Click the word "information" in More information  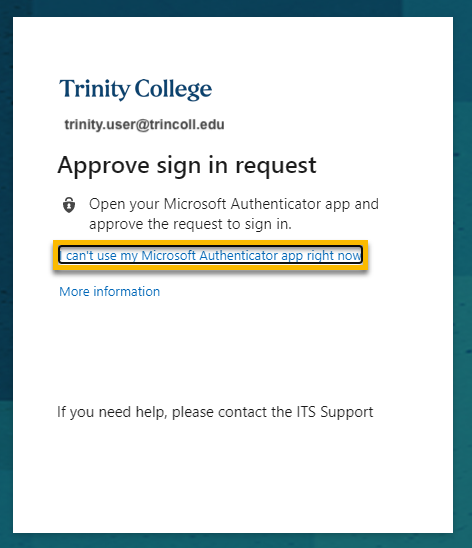pos(126,291)
